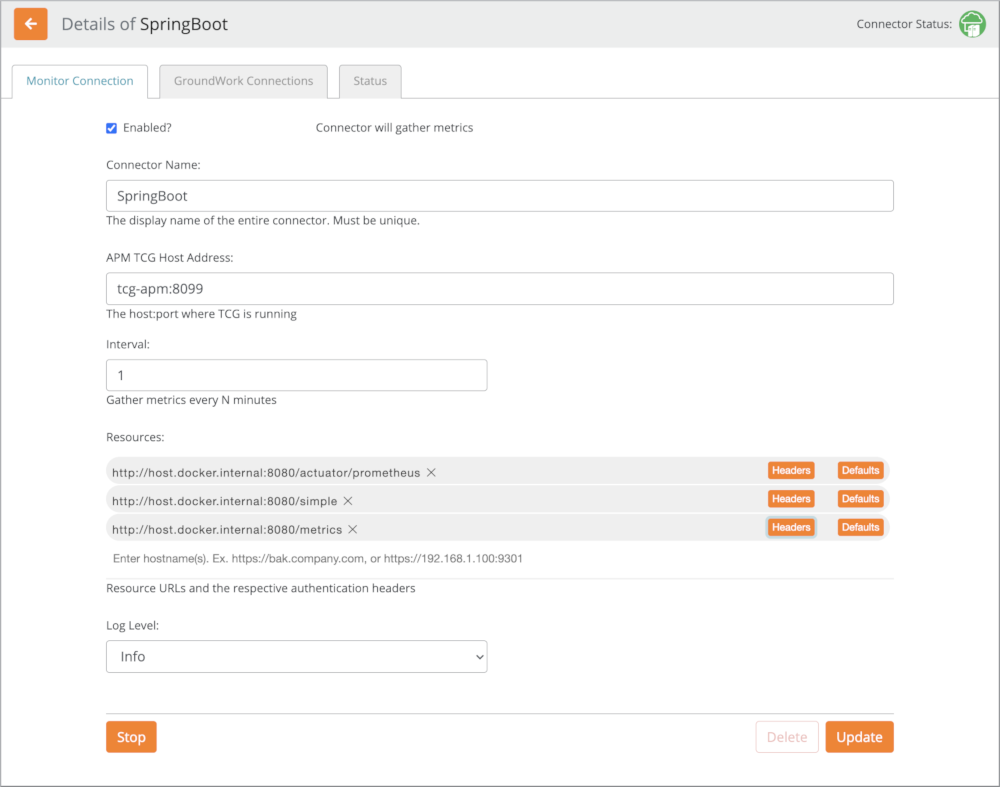Image resolution: width=1000 pixels, height=787 pixels.
Task: Click the orange back arrow button
Action: [x=31, y=24]
